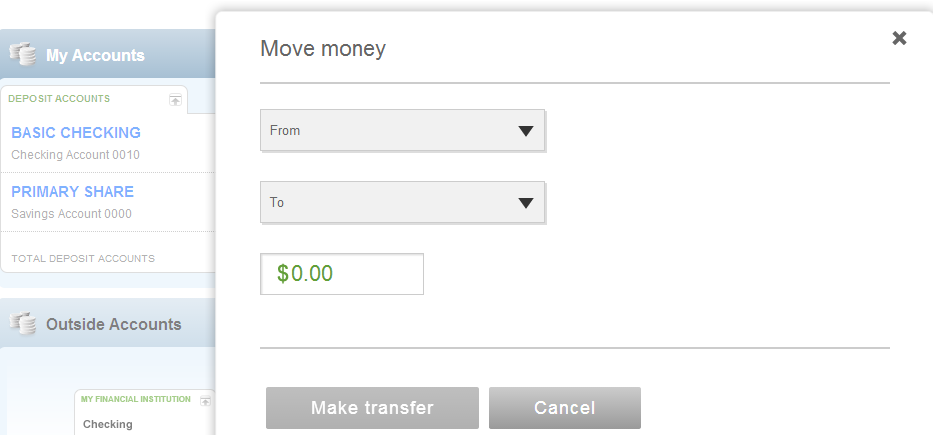Screen dimensions: 933x435
Task: Collapse the My Financial Institution panel icon
Action: click(206, 401)
